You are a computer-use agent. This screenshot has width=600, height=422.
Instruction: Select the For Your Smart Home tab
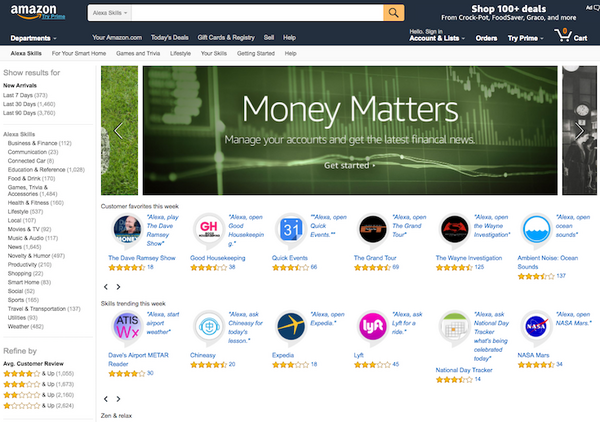tap(79, 54)
